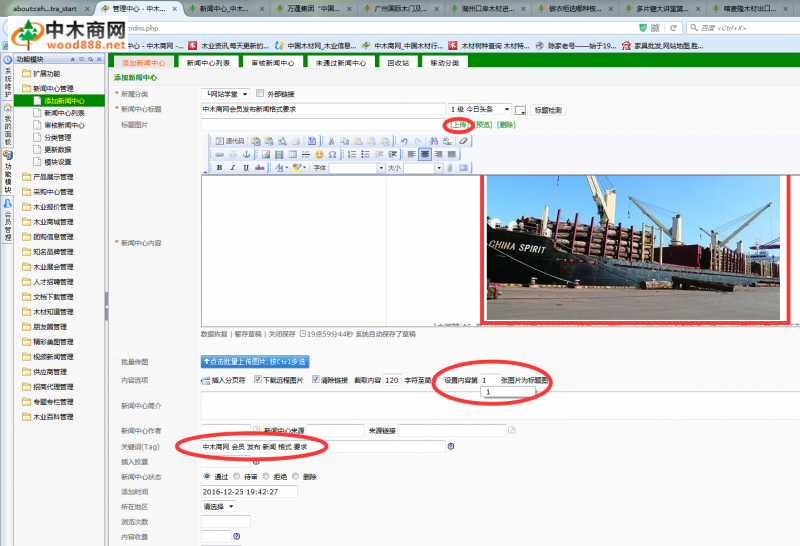Open the highlight color dropdown arrow
Viewport: 800px width, 546px height.
(305, 167)
